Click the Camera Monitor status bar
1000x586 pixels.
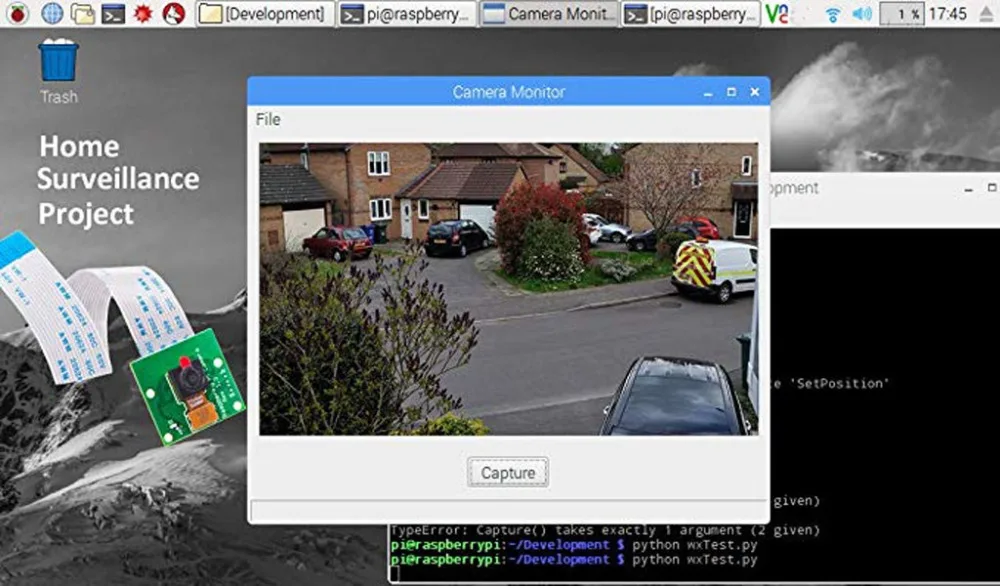tap(508, 510)
